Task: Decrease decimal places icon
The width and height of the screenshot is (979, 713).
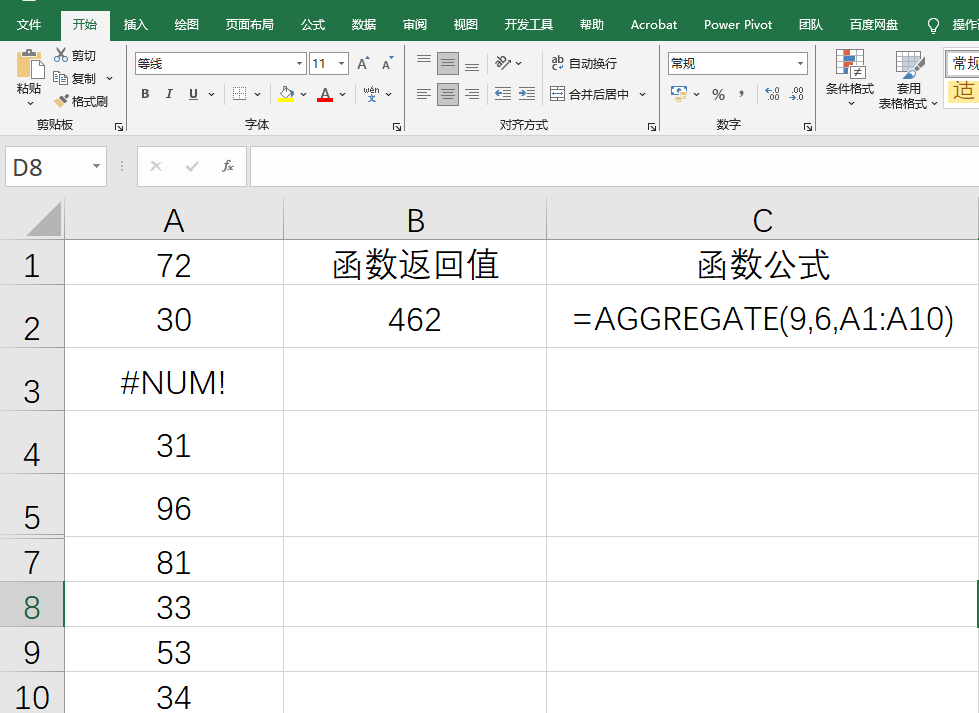Action: 797,94
